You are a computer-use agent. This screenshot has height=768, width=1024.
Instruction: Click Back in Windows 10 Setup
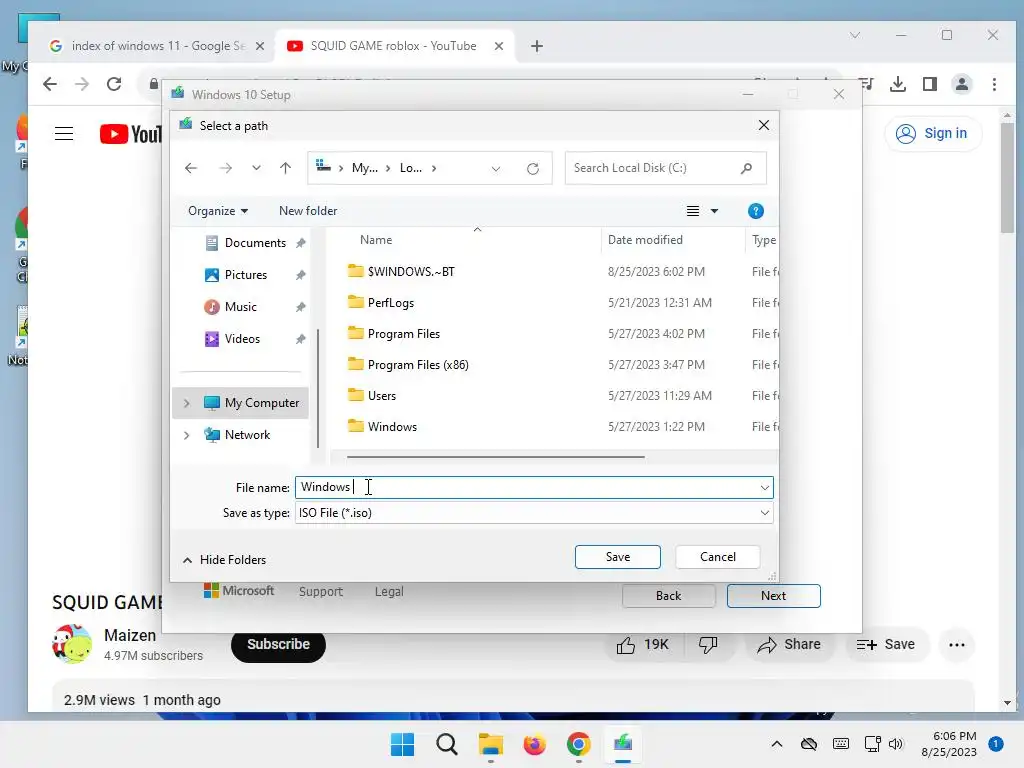coord(668,596)
